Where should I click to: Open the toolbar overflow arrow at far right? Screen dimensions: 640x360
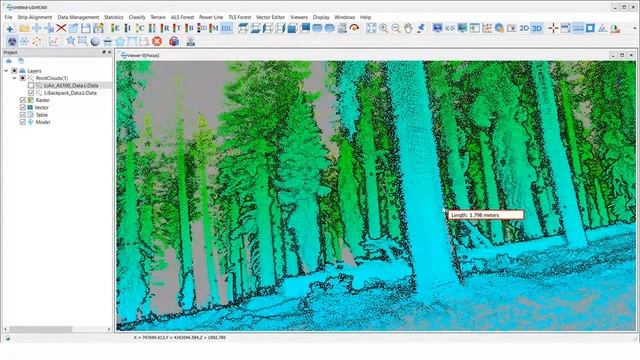pyautogui.click(x=635, y=28)
